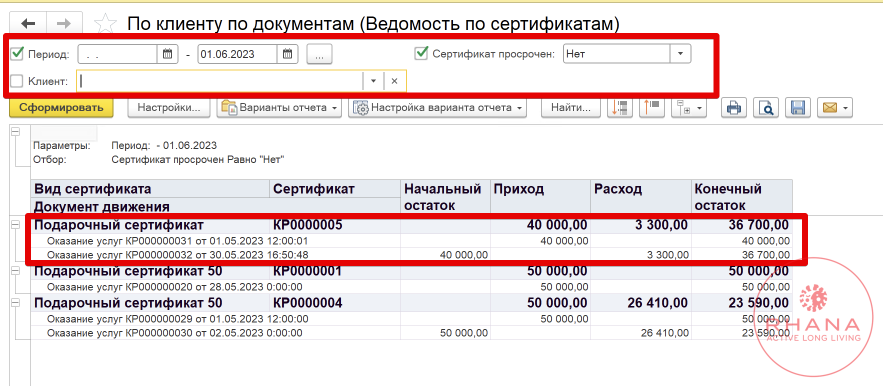
Task: Open the group level dropdown icon
Action: (x=689, y=108)
